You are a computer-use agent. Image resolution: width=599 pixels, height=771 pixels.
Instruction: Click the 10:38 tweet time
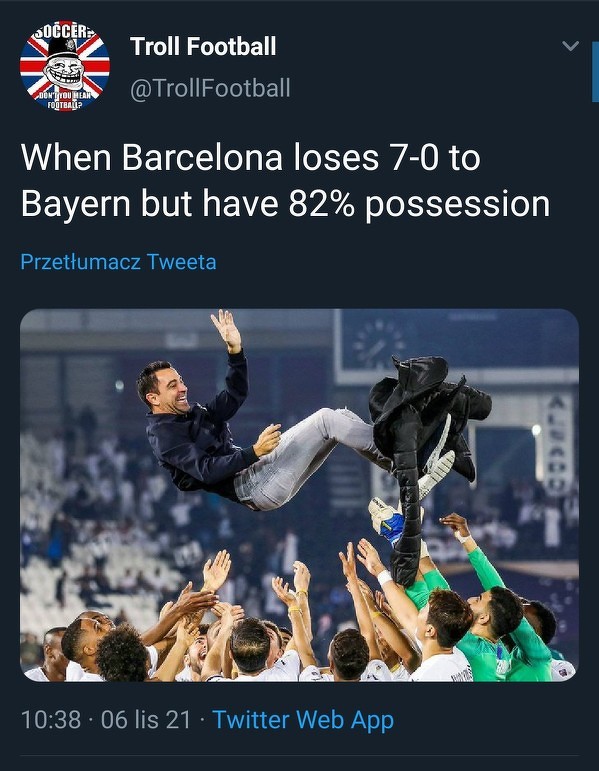point(51,720)
